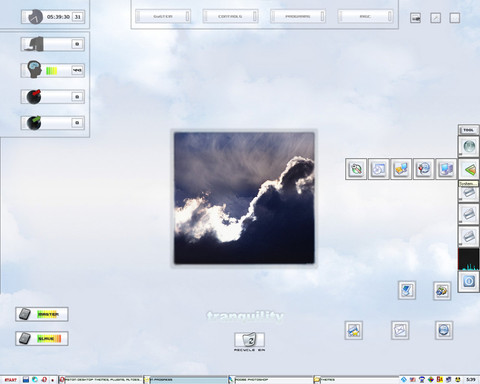Click the Start button
Screen dimensions: 480x384
click(11, 380)
